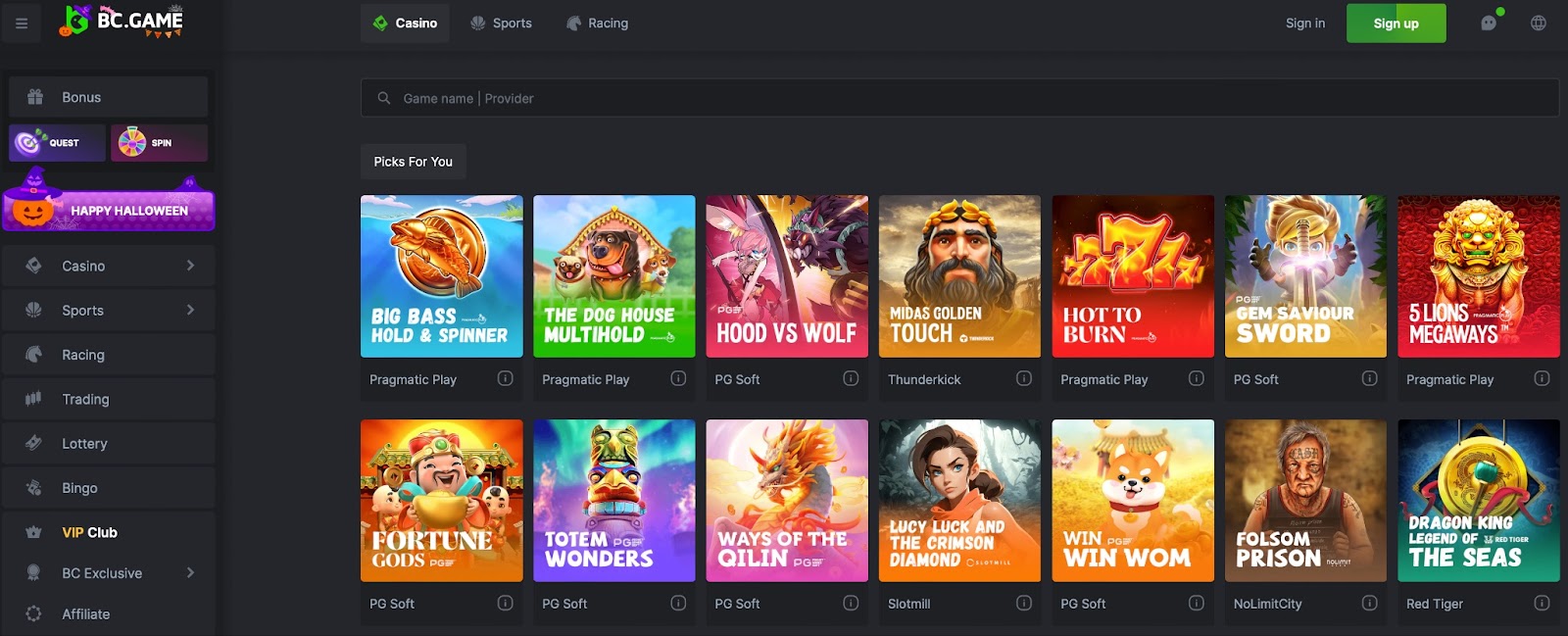Open VIP Club in the sidebar

[x=109, y=532]
